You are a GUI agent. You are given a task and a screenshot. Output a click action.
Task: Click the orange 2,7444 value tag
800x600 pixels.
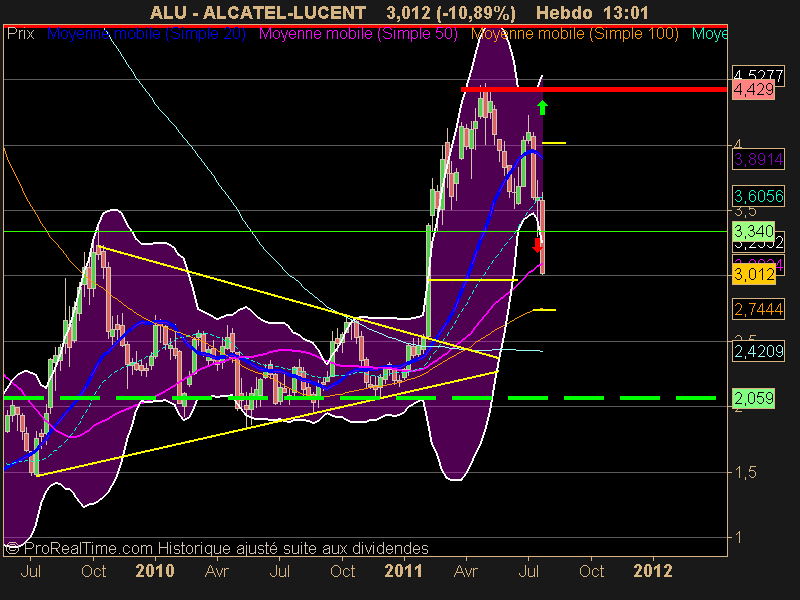click(758, 309)
